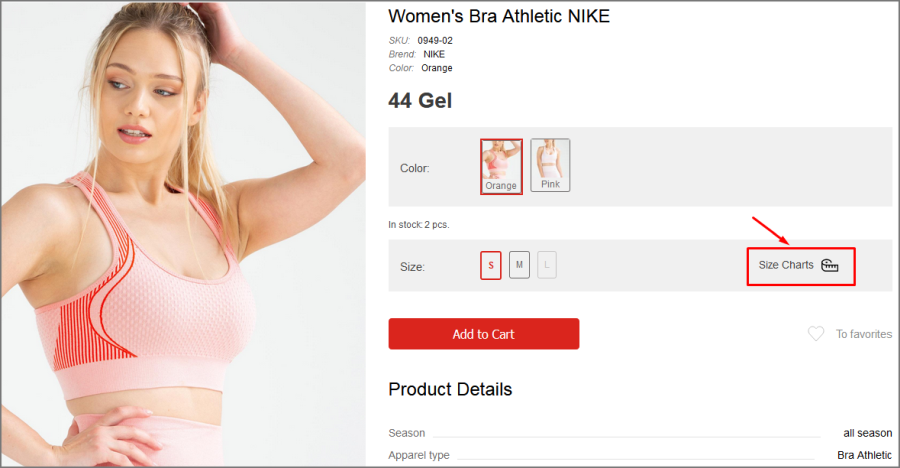Click the To favorites text link

[863, 334]
